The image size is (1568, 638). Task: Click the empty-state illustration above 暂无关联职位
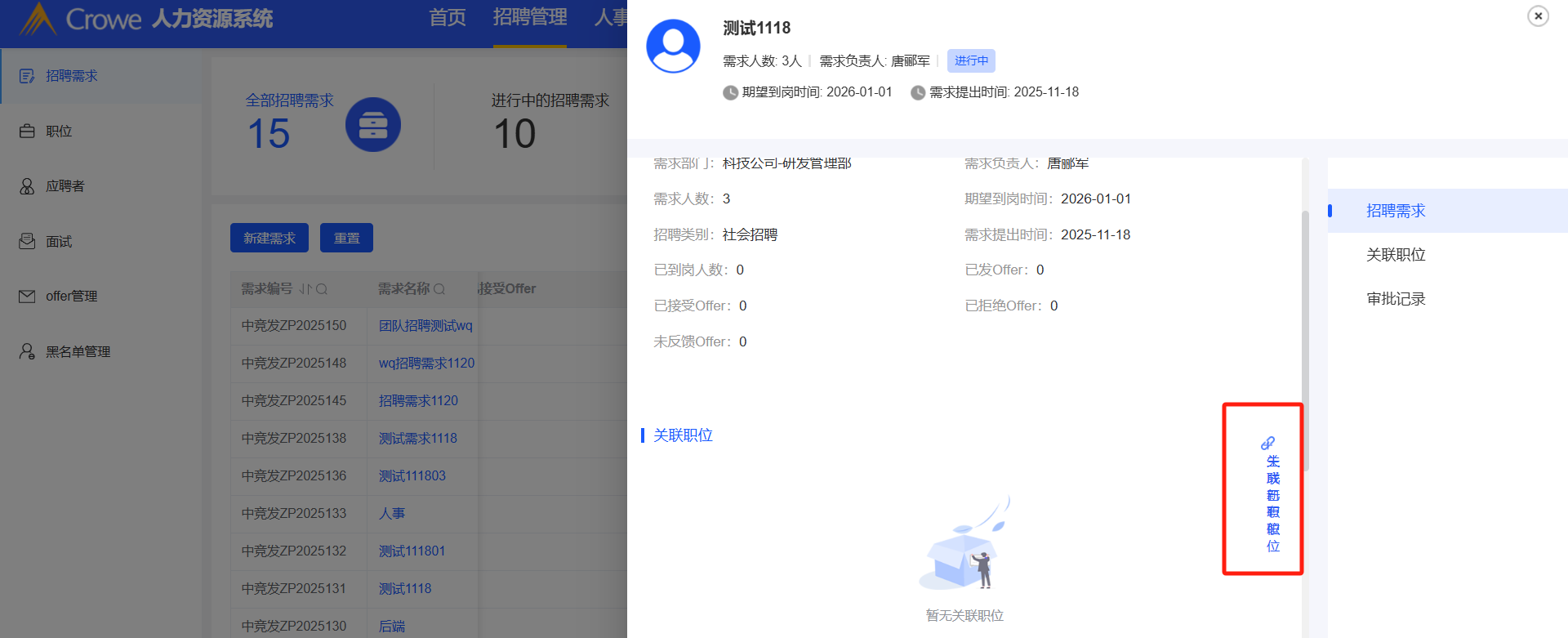pyautogui.click(x=964, y=542)
